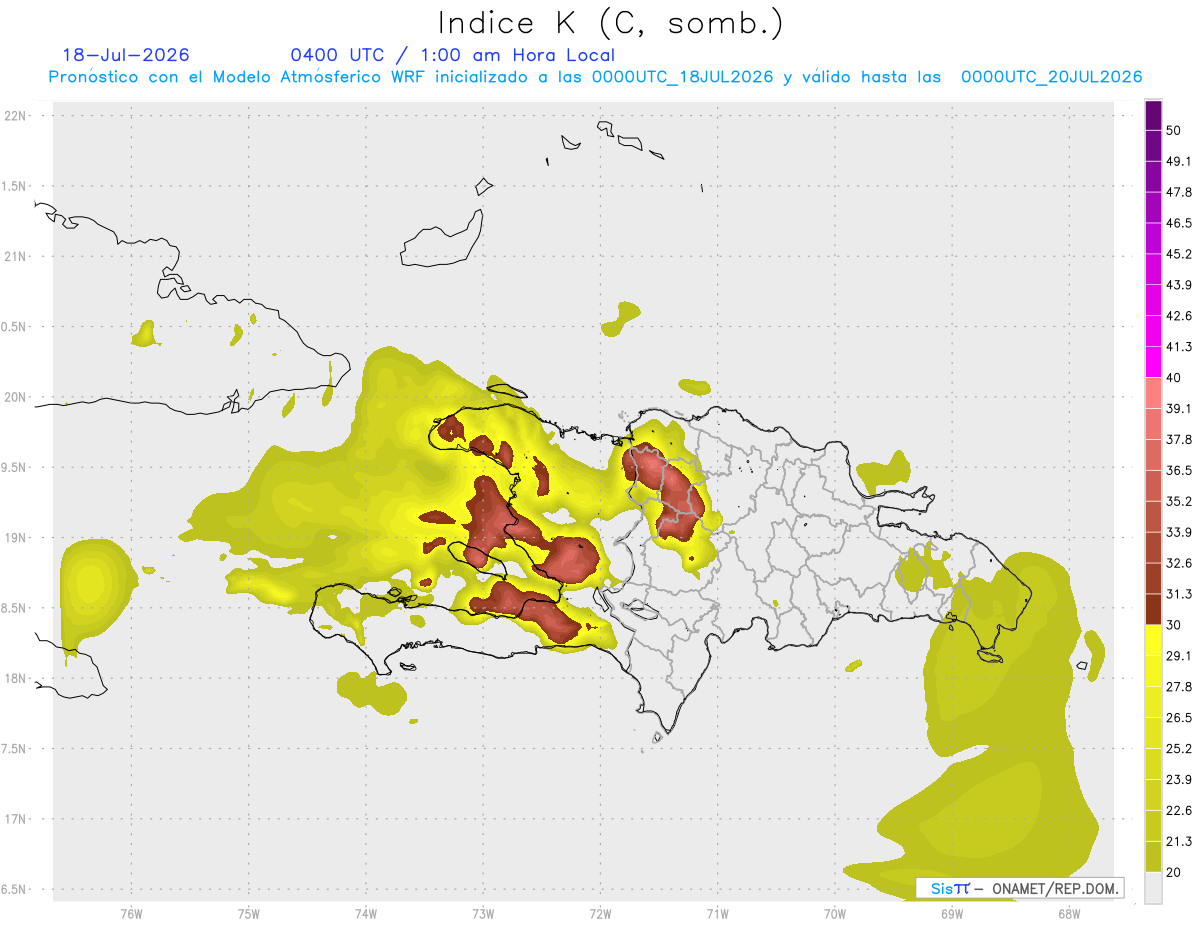1200x927 pixels.
Task: Click the "36.5" colorbar value
Action: click(1179, 470)
